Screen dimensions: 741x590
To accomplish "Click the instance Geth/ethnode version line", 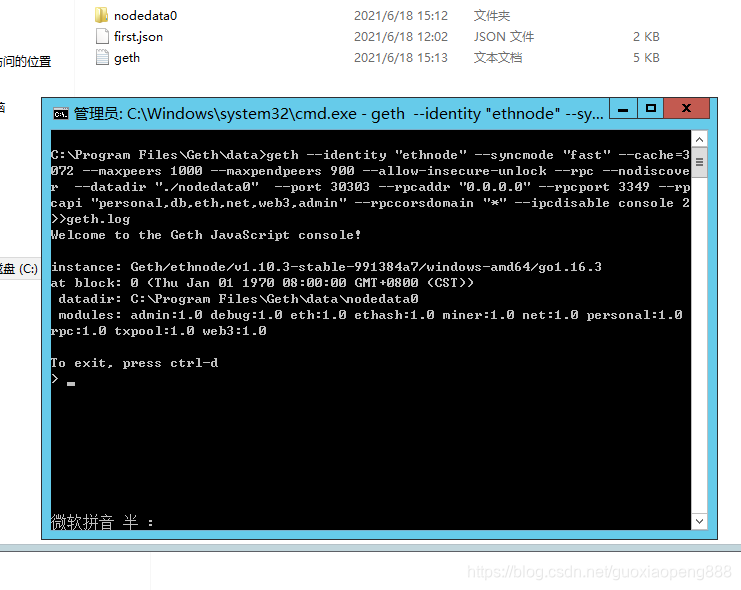I will click(326, 267).
